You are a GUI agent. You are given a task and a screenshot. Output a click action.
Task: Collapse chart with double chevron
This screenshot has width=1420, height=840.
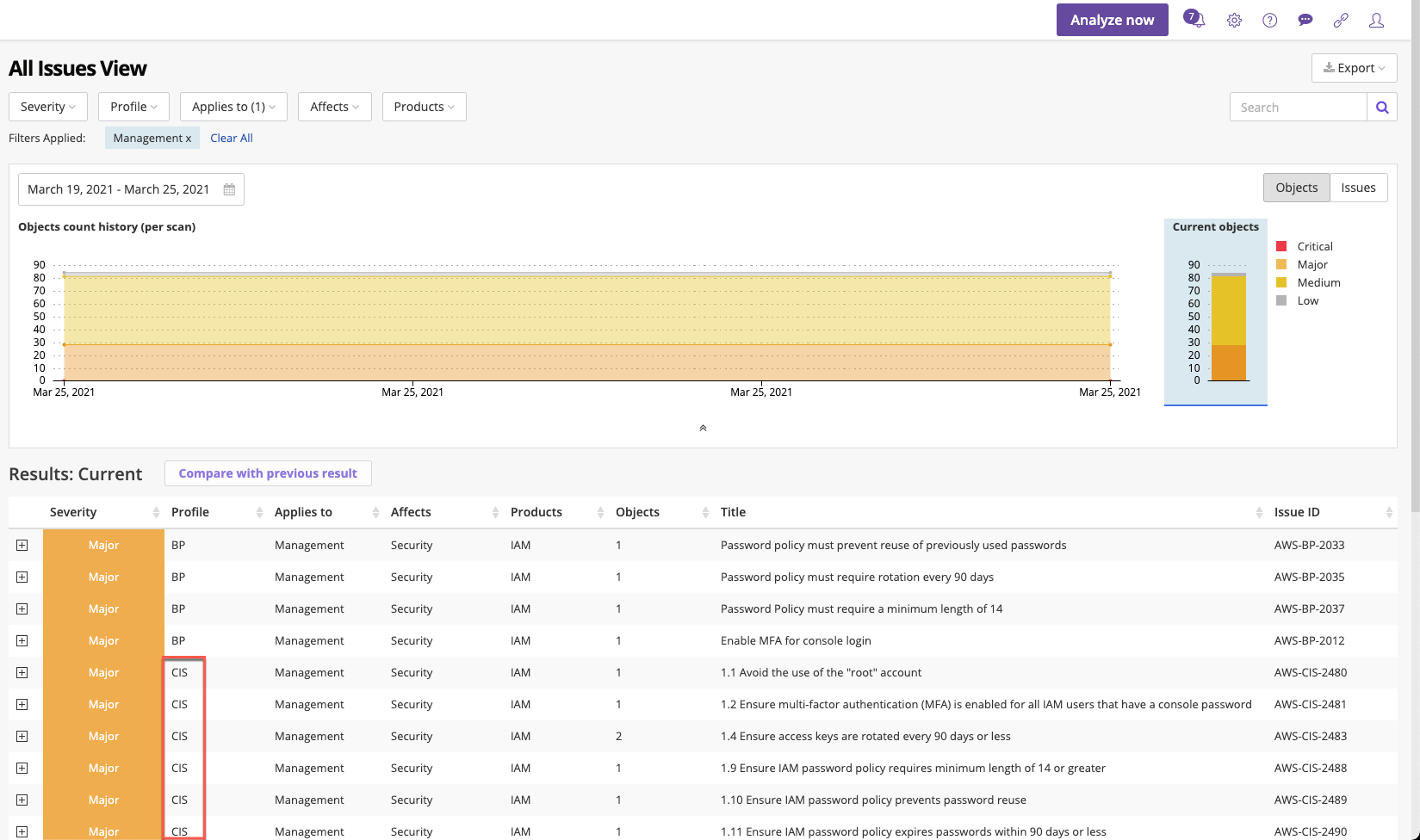point(703,428)
